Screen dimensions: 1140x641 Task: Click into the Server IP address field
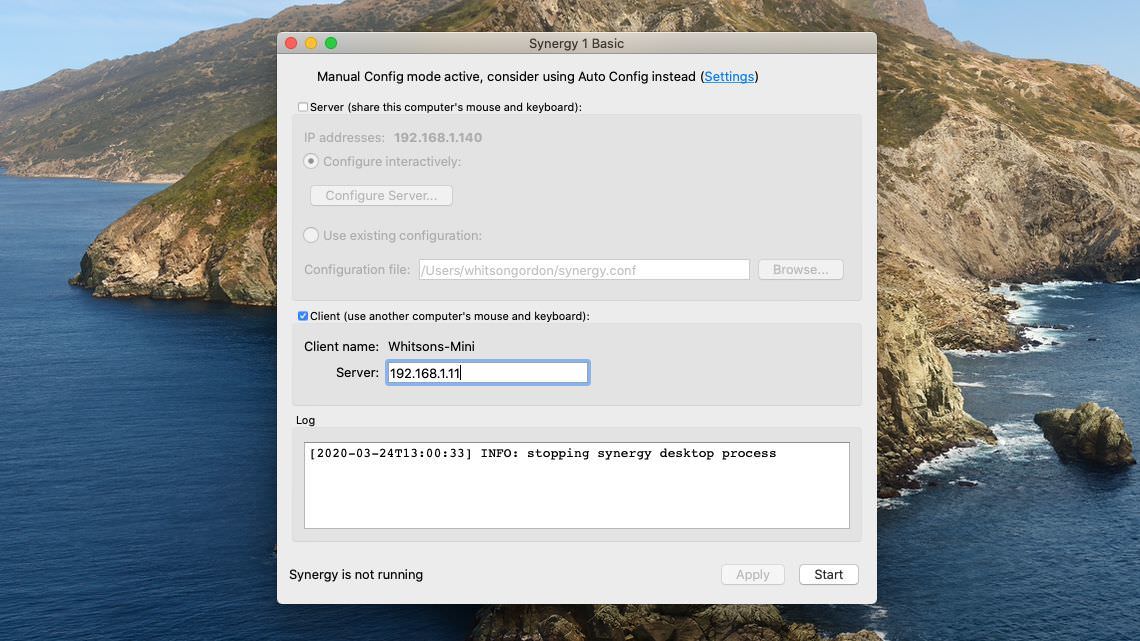(x=487, y=373)
